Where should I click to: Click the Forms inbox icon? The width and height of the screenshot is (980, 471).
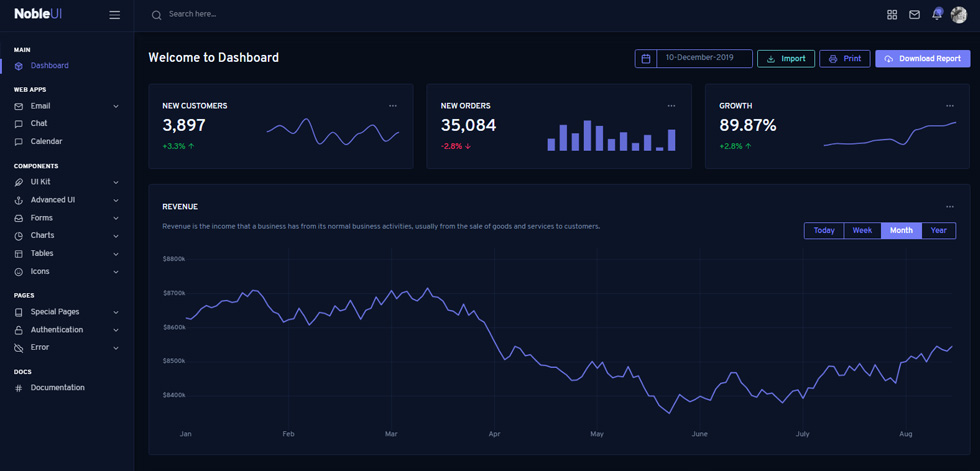tap(19, 218)
